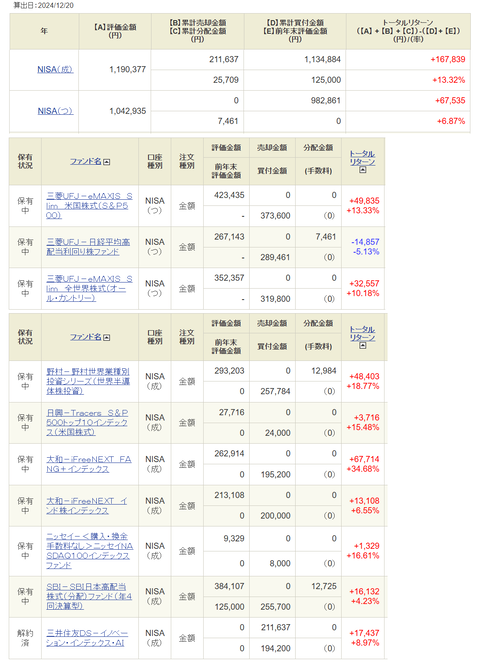
Task: Click the 解約済 status cell
Action: point(25,638)
